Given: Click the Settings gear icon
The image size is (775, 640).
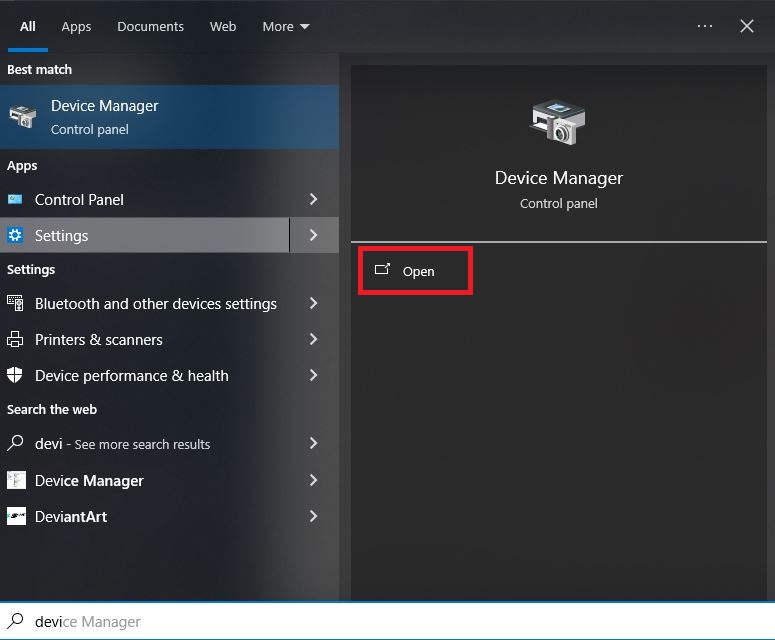Looking at the screenshot, I should (15, 235).
